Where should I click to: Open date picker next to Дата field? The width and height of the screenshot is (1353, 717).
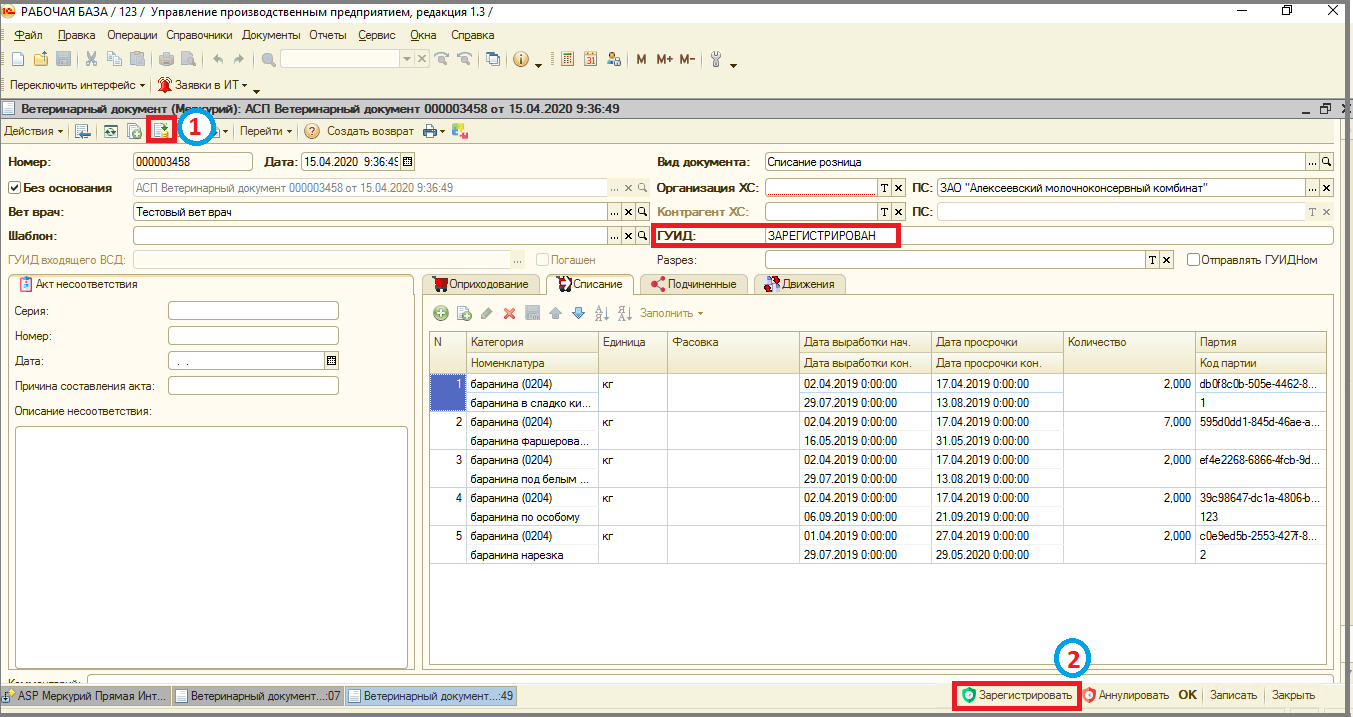(407, 161)
